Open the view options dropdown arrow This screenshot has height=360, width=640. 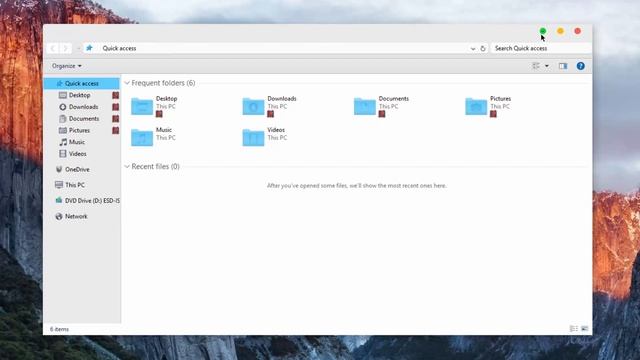547,66
